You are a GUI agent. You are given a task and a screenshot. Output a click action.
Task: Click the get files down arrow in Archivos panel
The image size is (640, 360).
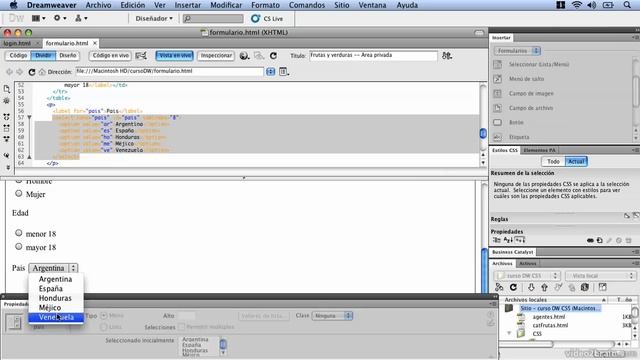coord(531,287)
